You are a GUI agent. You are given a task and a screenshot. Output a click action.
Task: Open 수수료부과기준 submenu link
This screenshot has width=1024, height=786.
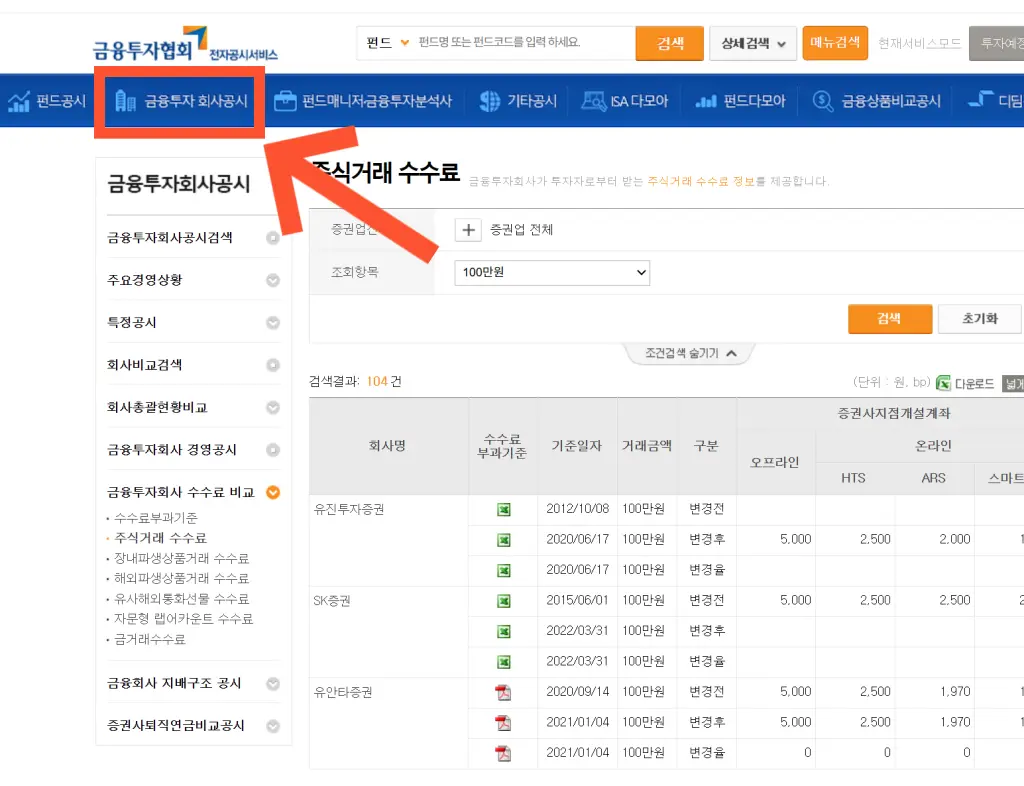[x=155, y=518]
